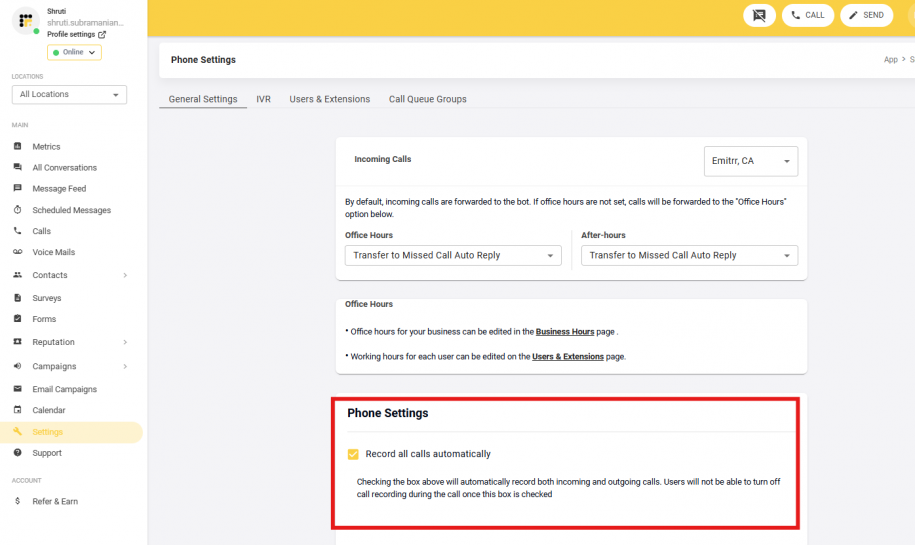Open Forms from the sidebar
The height and width of the screenshot is (545, 915).
(x=44, y=319)
